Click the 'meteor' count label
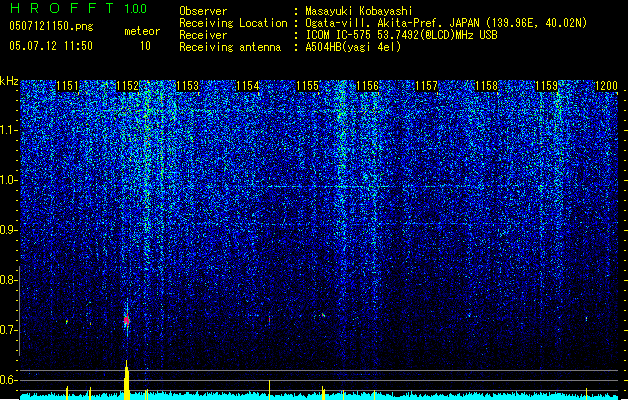Screen dimensions: 629x400 point(142,31)
